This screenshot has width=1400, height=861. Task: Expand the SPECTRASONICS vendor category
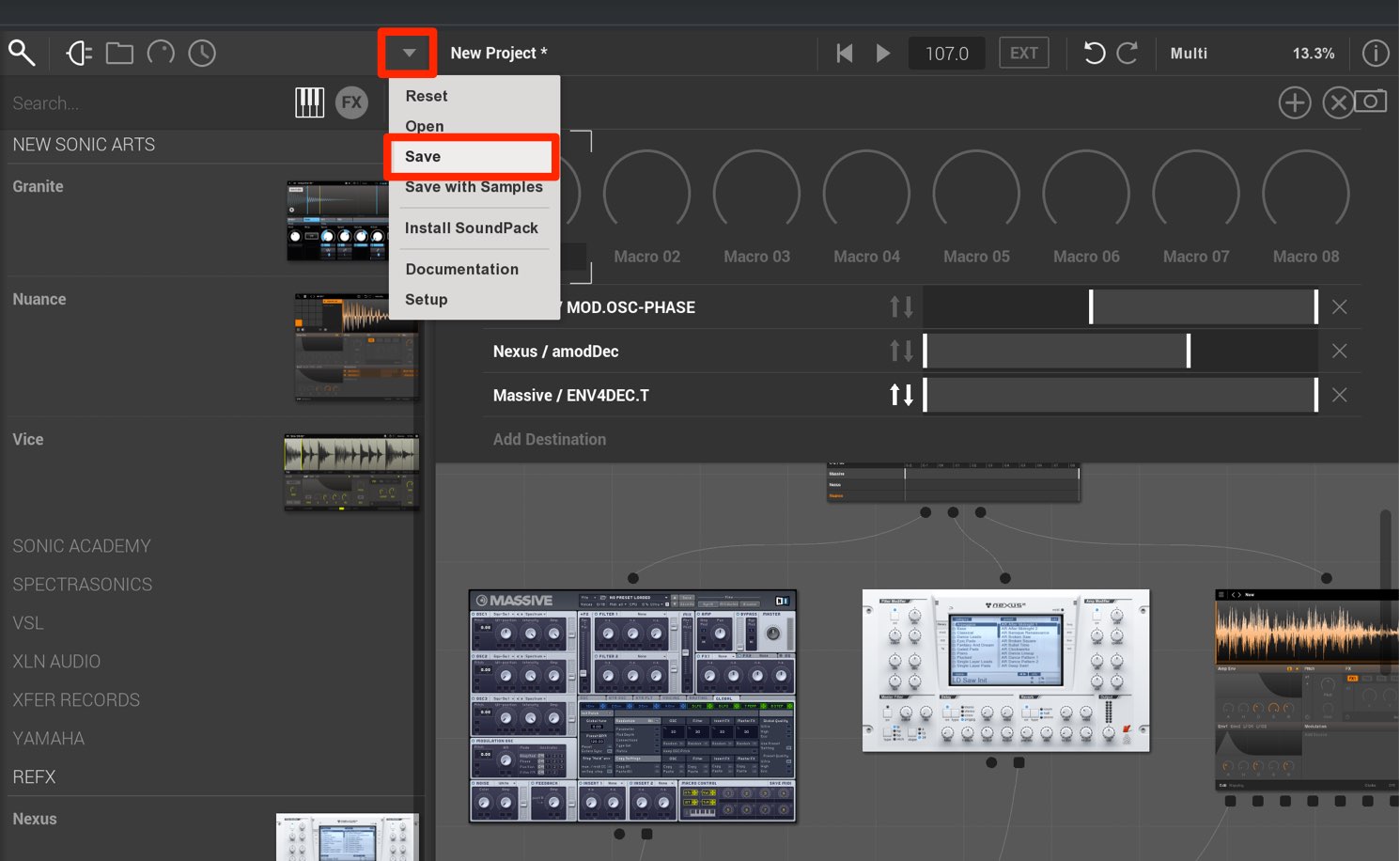pos(83,585)
